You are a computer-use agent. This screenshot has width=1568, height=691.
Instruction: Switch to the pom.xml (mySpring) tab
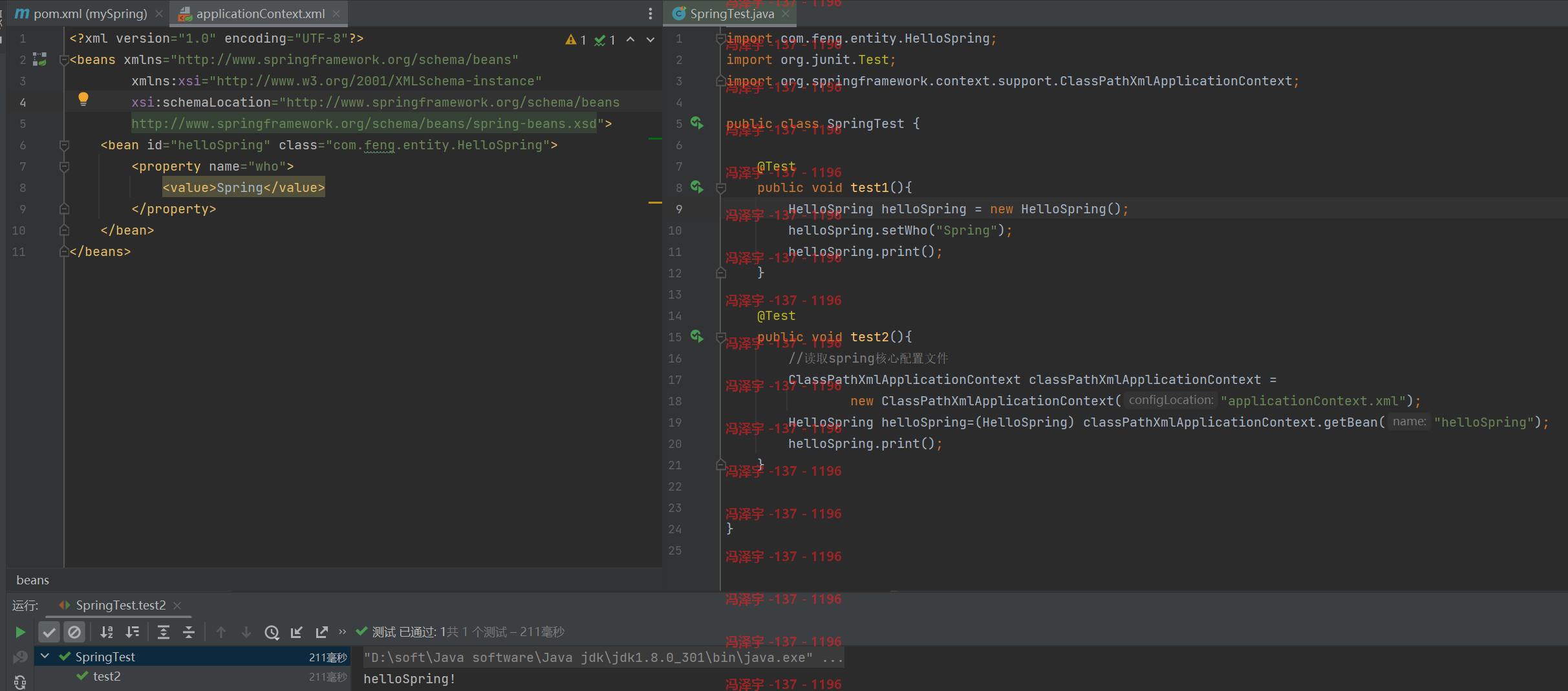click(90, 14)
